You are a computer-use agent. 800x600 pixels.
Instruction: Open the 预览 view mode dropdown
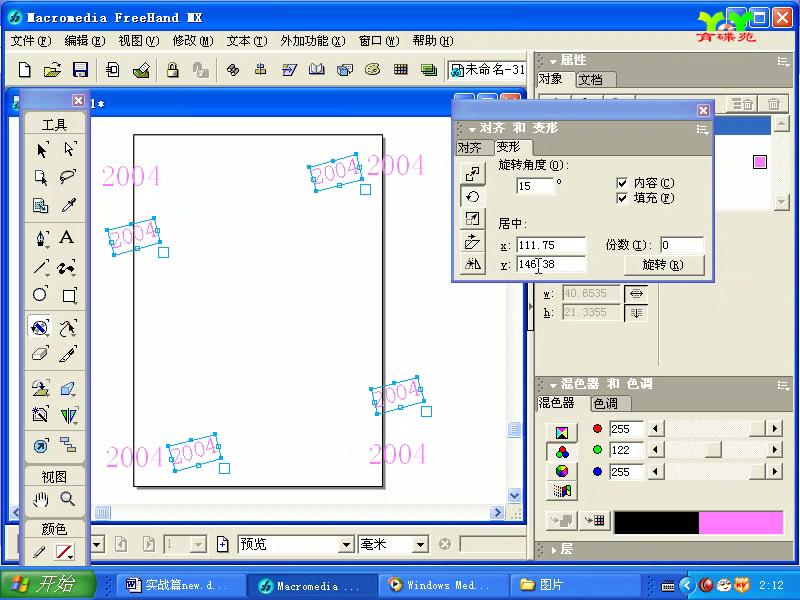[347, 545]
